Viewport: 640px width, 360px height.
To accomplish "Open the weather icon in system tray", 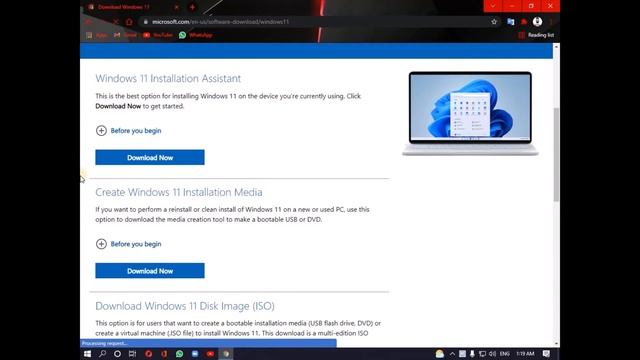I will (440, 354).
